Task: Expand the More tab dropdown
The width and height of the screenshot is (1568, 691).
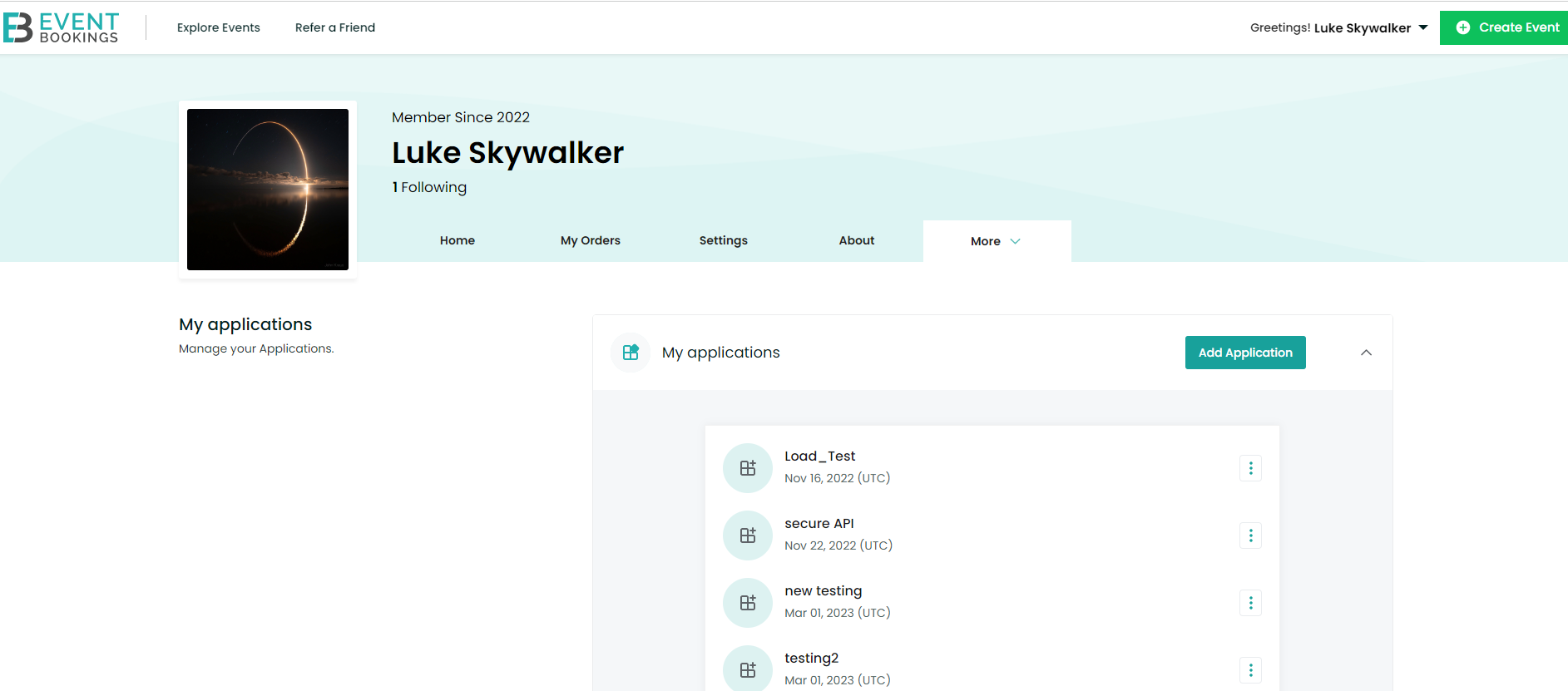Action: [996, 241]
